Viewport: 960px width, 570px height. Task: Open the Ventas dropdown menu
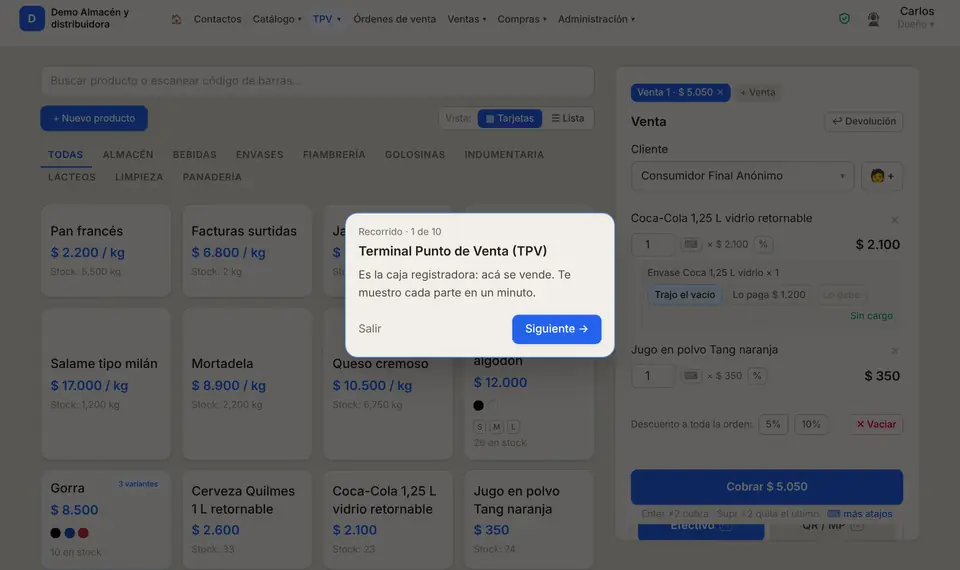[x=467, y=19]
